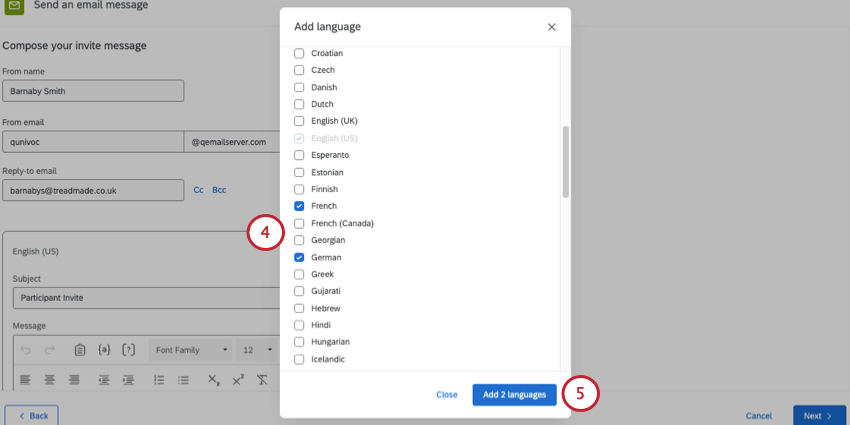Open the Font Family dropdown
Screen dimensions: 850x425
pyautogui.click(x=190, y=350)
